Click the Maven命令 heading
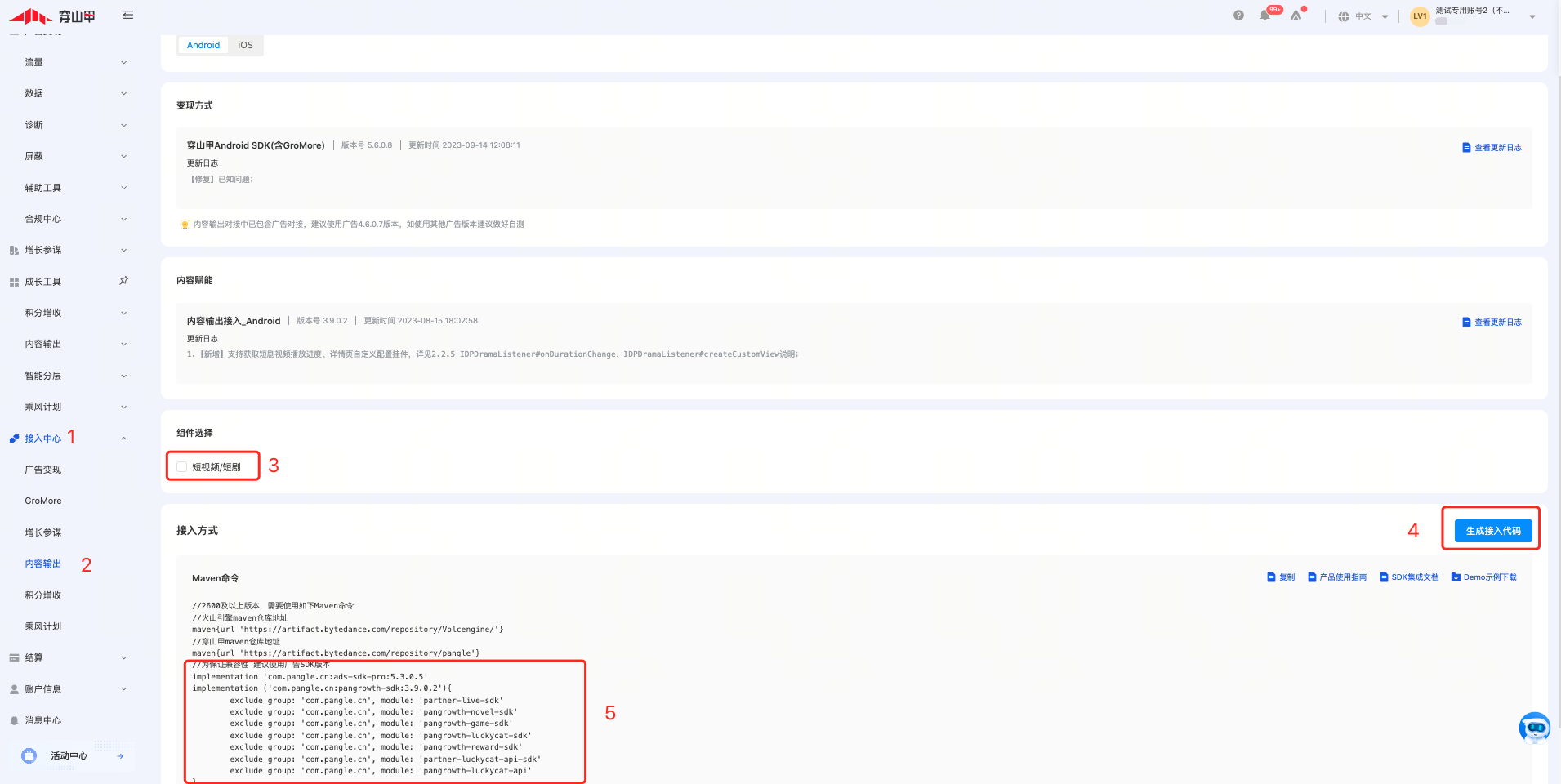1561x784 pixels. (216, 578)
